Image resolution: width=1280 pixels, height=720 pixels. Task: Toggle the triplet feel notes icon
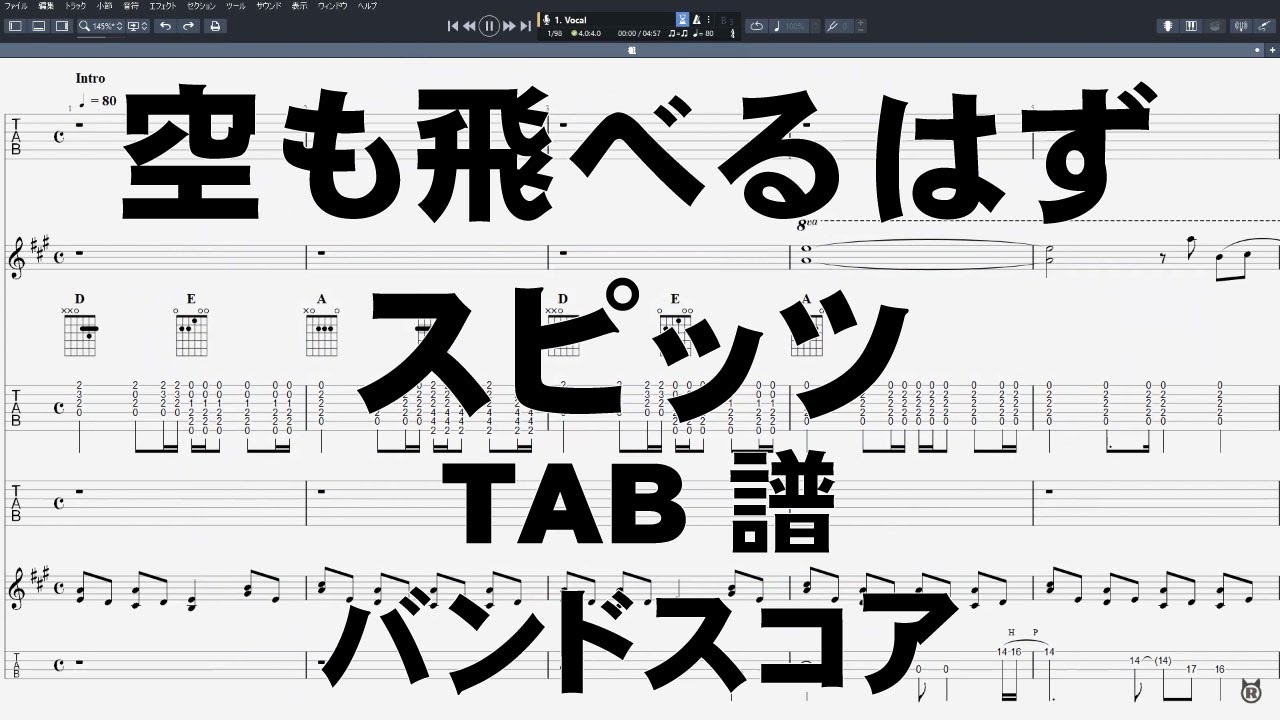pyautogui.click(x=679, y=34)
